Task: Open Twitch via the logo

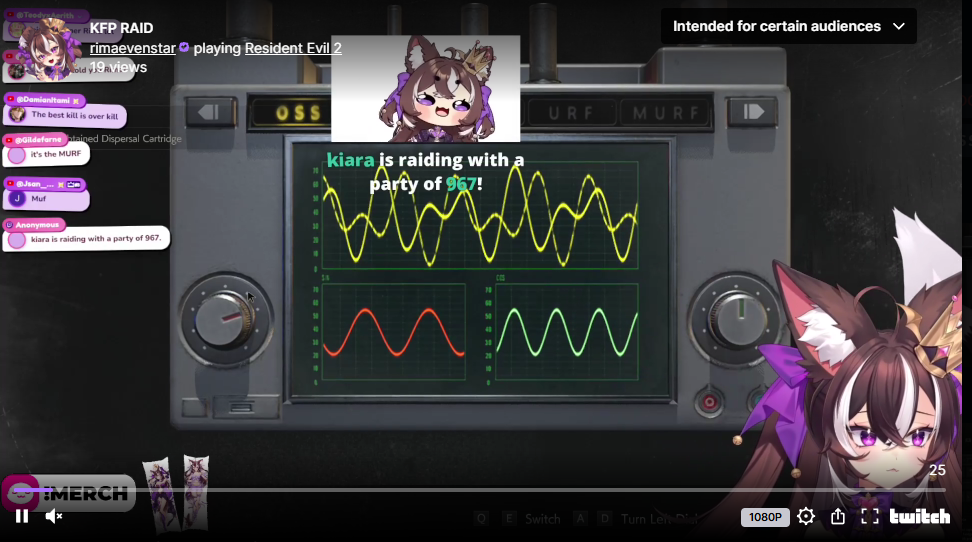Action: tap(919, 516)
